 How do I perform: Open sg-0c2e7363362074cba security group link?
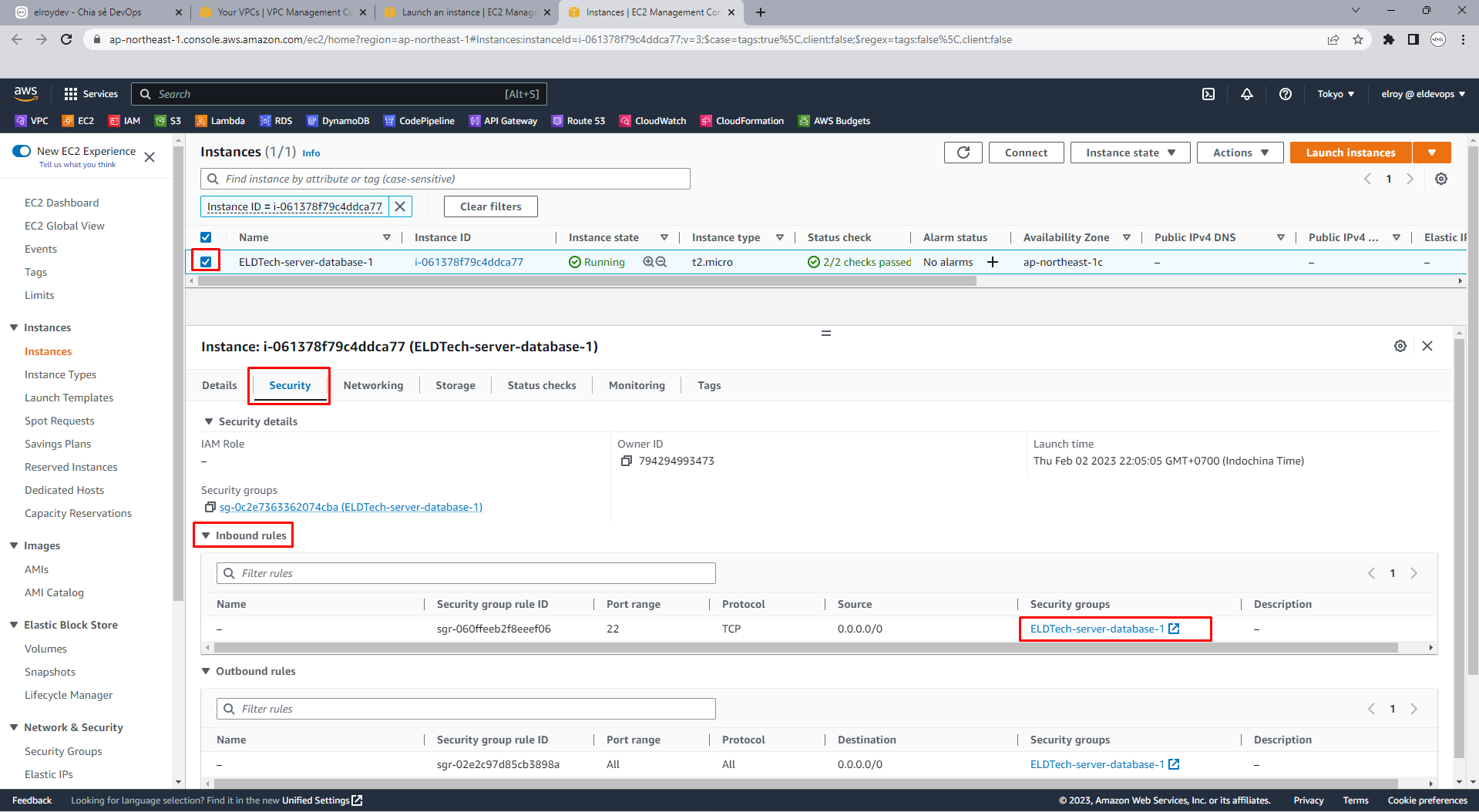(351, 507)
